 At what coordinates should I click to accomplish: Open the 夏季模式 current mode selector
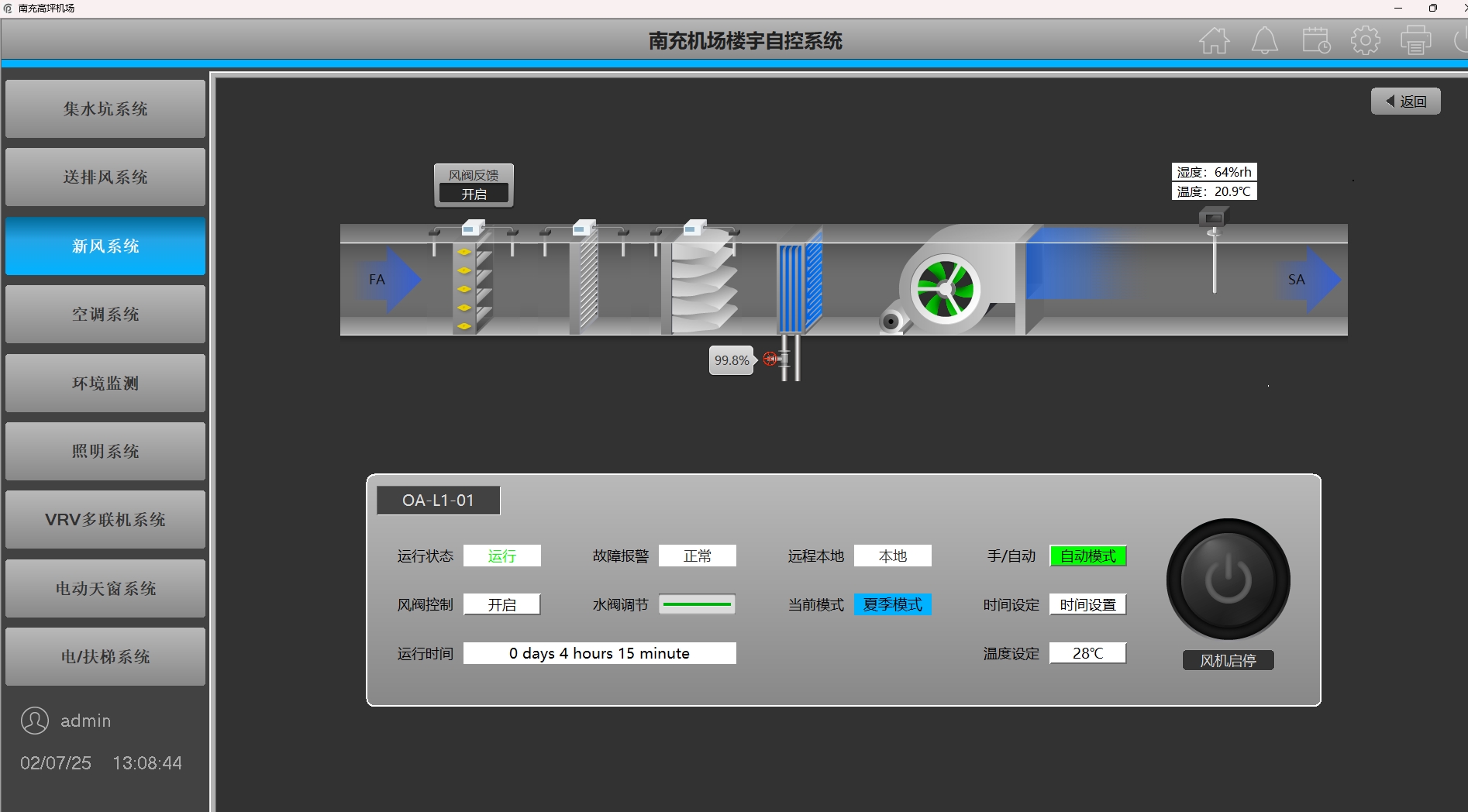(x=892, y=605)
